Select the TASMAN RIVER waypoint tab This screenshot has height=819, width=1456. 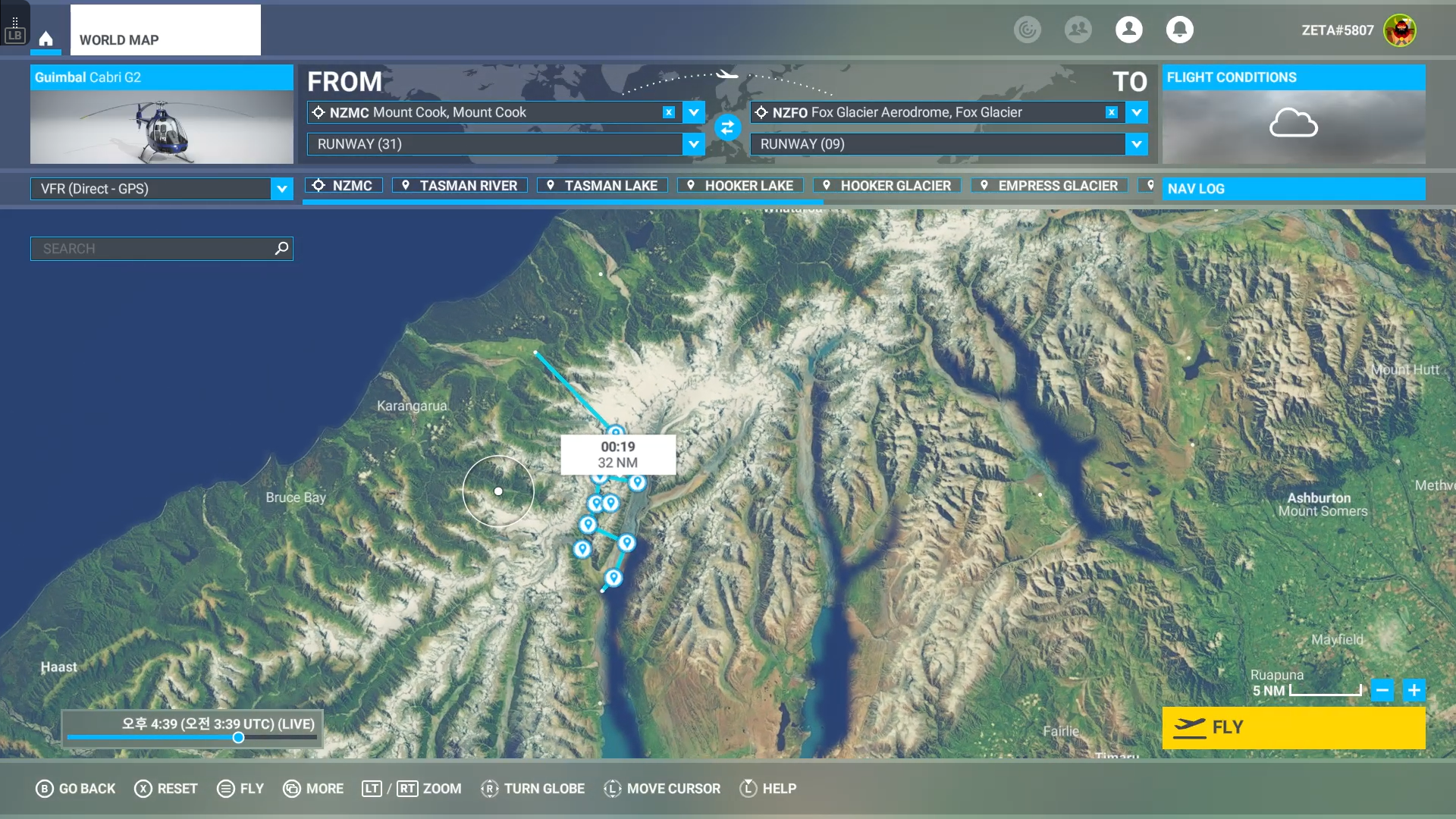click(x=460, y=186)
